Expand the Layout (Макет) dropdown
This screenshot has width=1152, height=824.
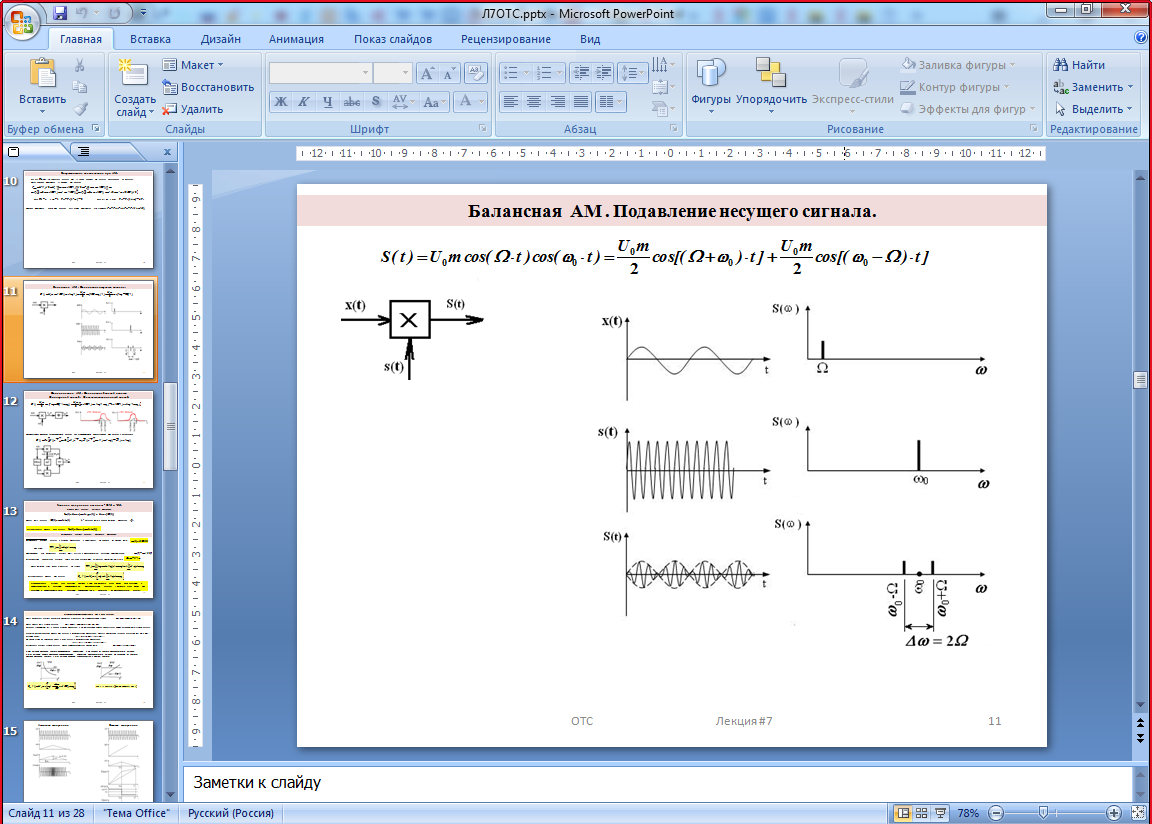point(203,65)
